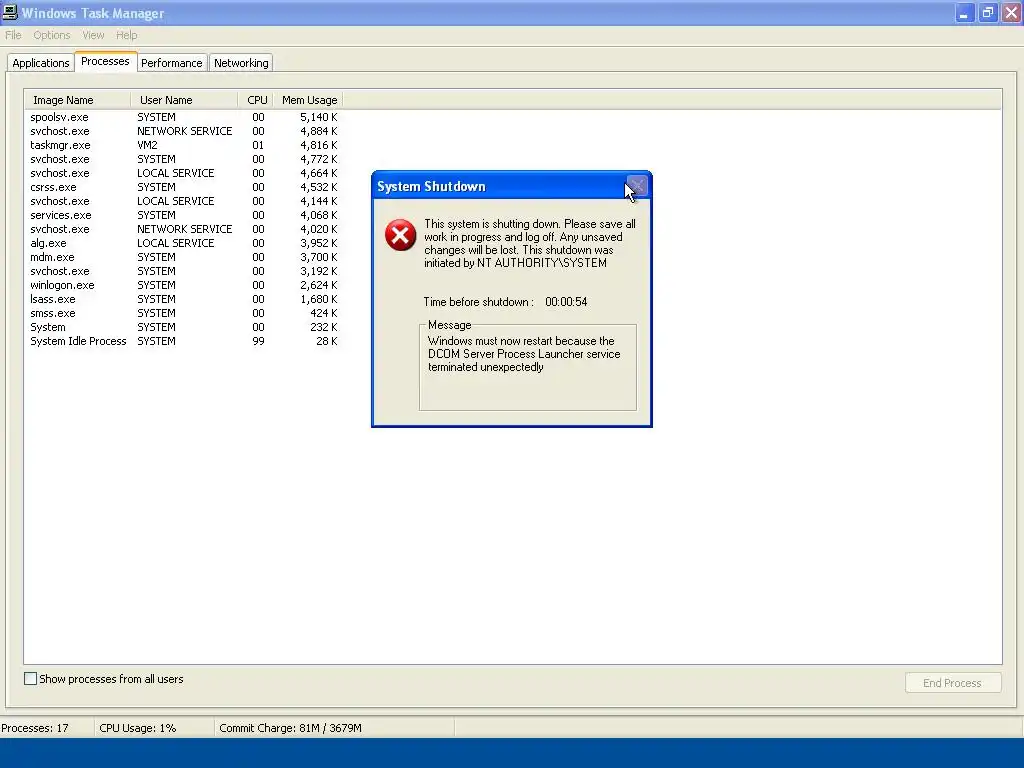Viewport: 1024px width, 768px height.
Task: Minimize the Windows Task Manager window
Action: [964, 12]
